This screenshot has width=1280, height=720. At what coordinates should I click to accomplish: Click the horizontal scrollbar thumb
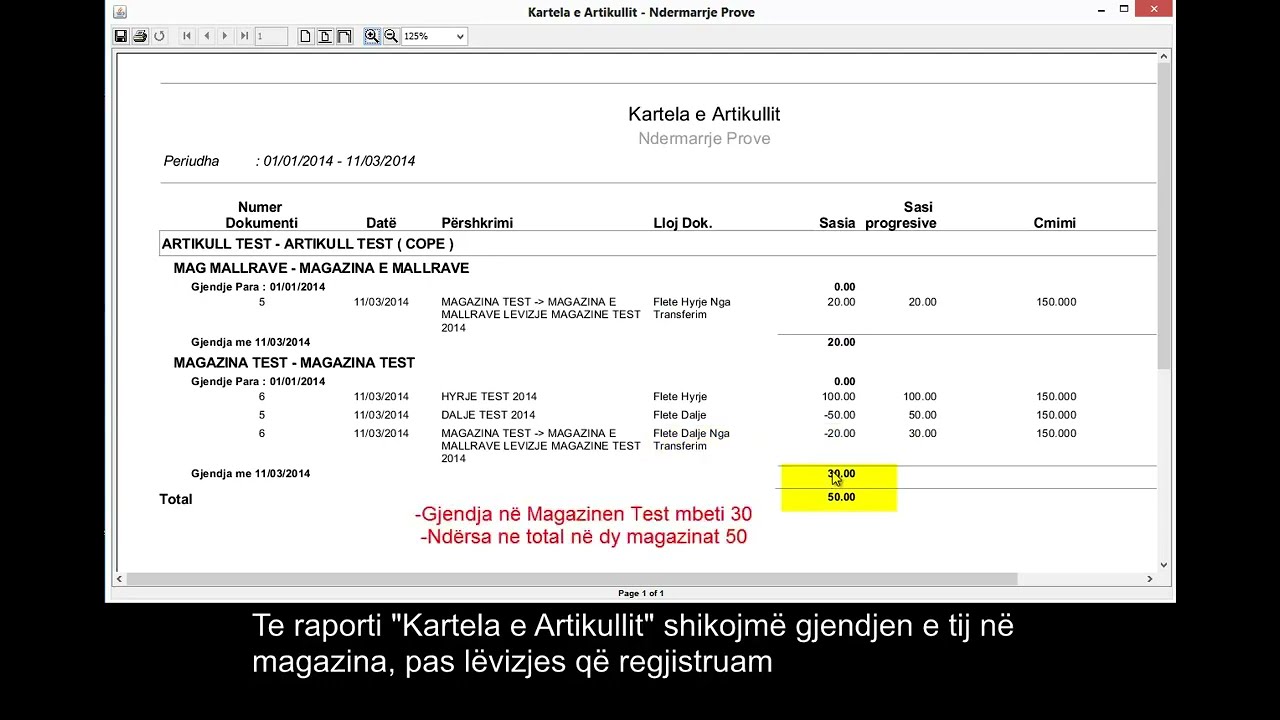(573, 579)
